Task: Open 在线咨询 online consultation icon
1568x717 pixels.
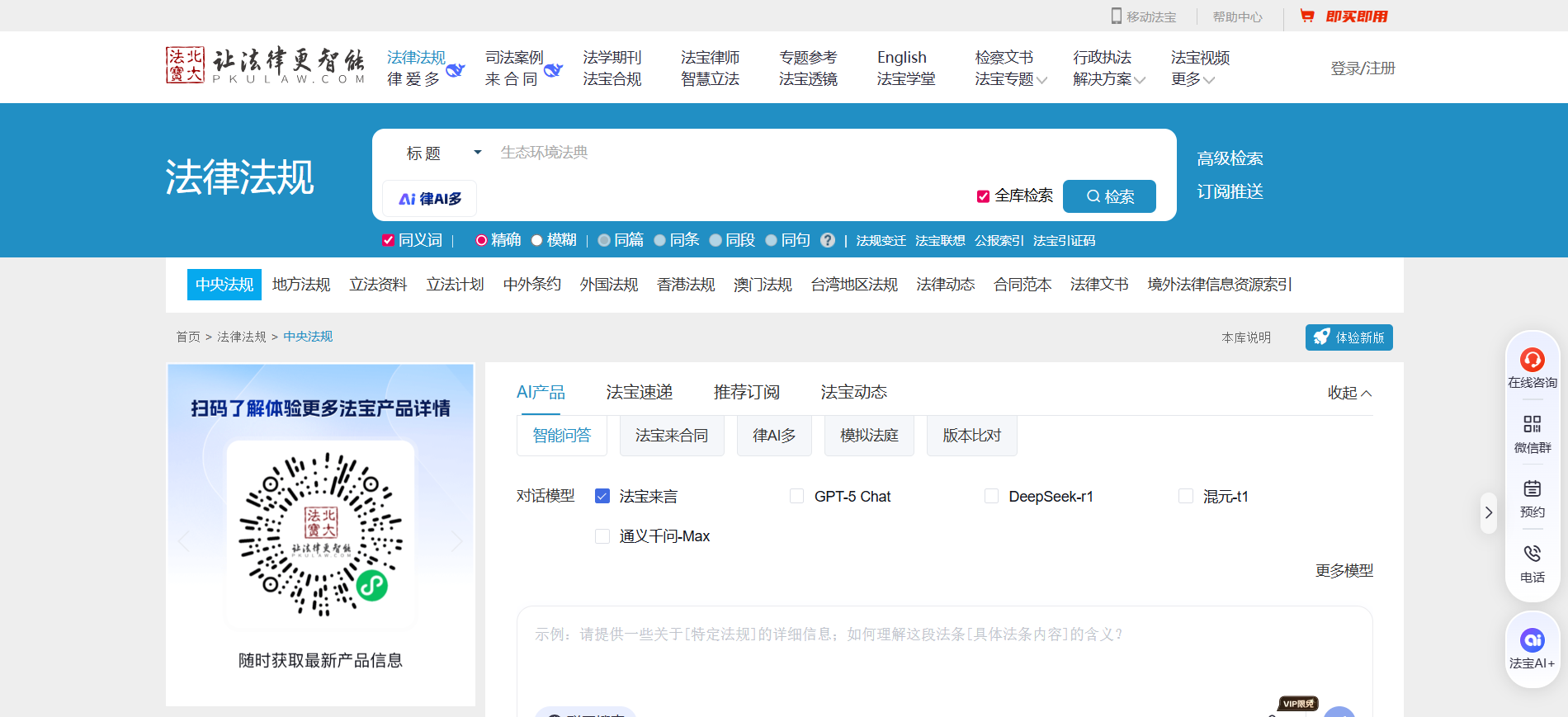Action: [x=1533, y=360]
